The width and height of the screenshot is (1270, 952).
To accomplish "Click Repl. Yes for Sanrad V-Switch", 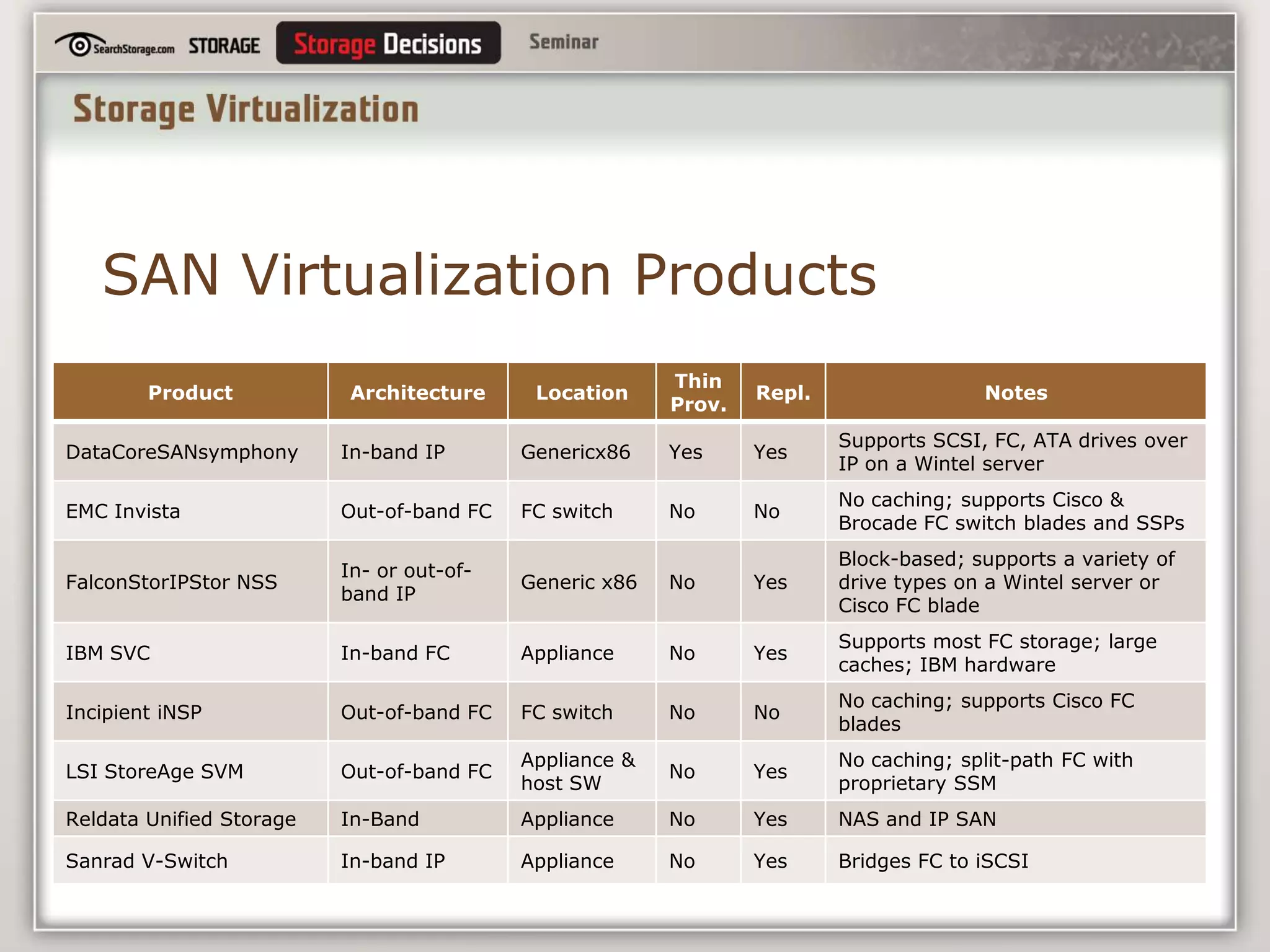I will (x=783, y=861).
